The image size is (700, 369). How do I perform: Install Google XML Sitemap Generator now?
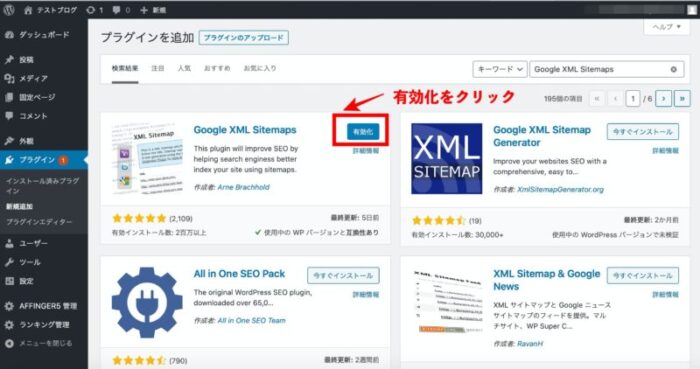(x=643, y=132)
